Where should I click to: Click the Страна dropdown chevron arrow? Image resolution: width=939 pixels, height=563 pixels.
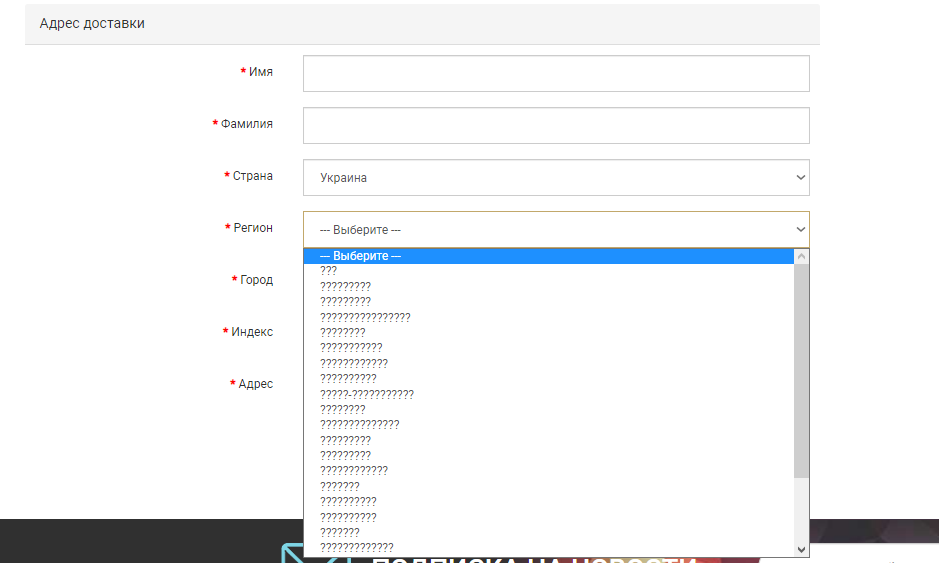point(800,177)
